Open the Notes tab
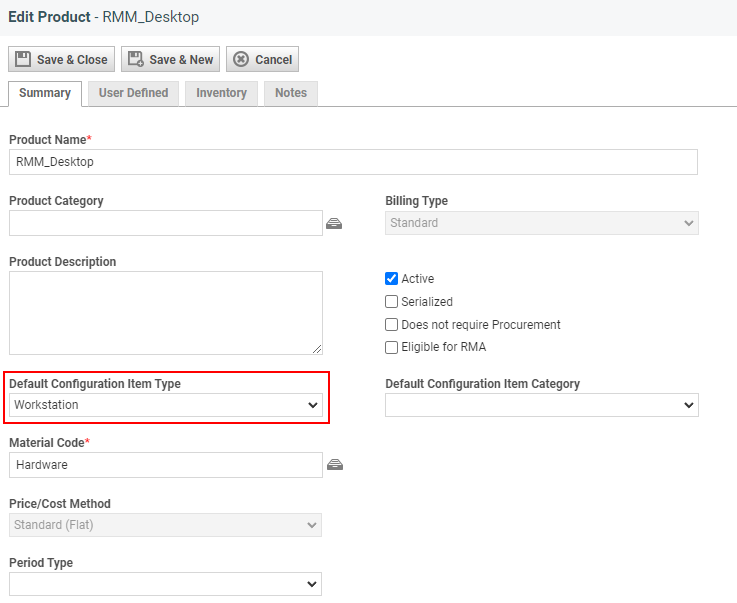This screenshot has width=737, height=603. (x=291, y=94)
